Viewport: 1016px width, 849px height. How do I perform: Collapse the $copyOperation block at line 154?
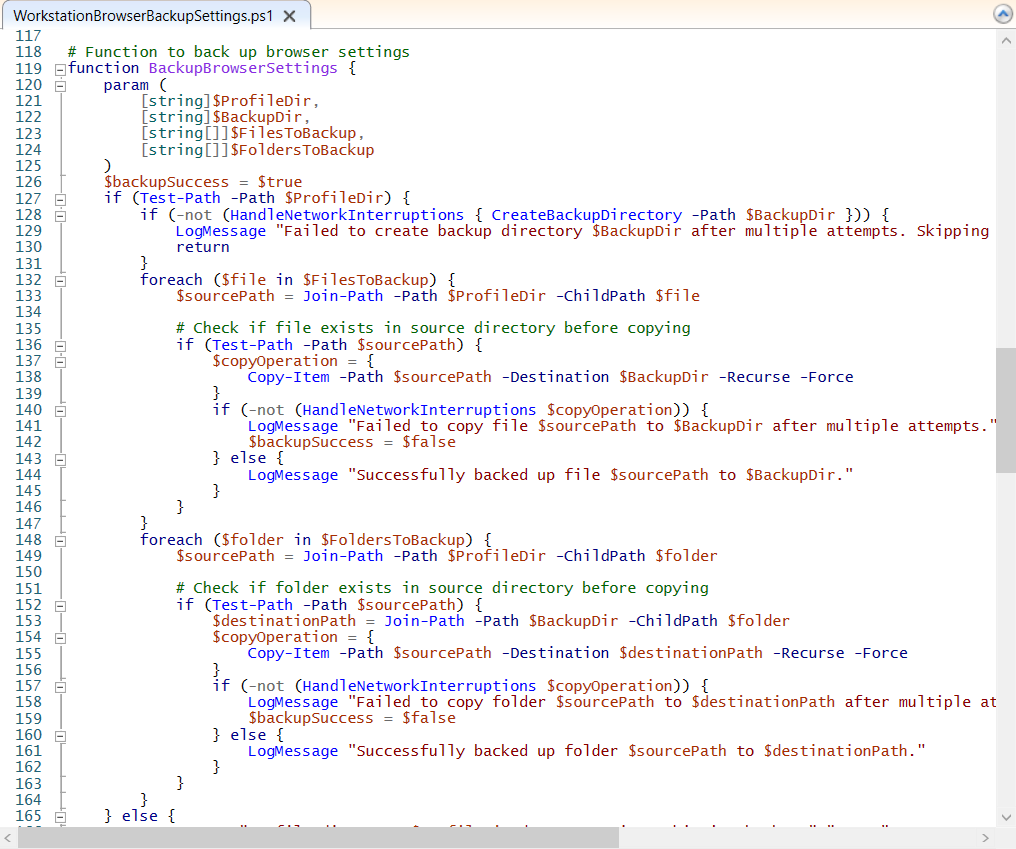point(60,638)
